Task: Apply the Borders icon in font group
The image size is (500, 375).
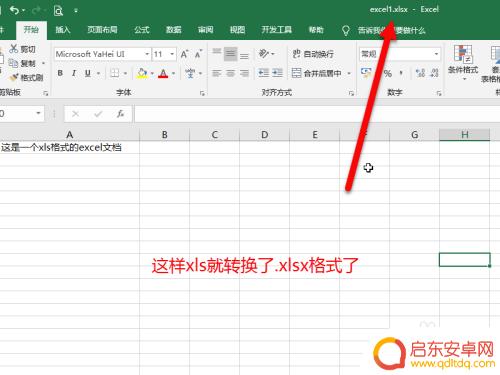Action: click(115, 73)
